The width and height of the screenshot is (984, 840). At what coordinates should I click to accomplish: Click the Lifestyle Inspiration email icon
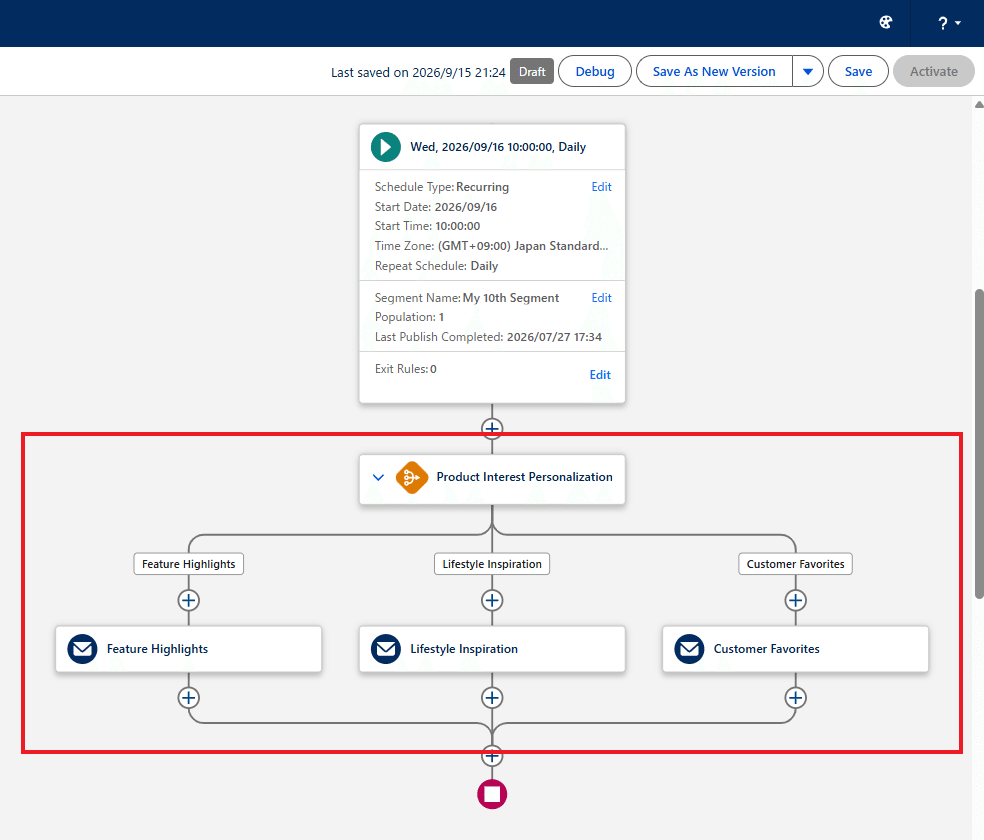point(386,649)
